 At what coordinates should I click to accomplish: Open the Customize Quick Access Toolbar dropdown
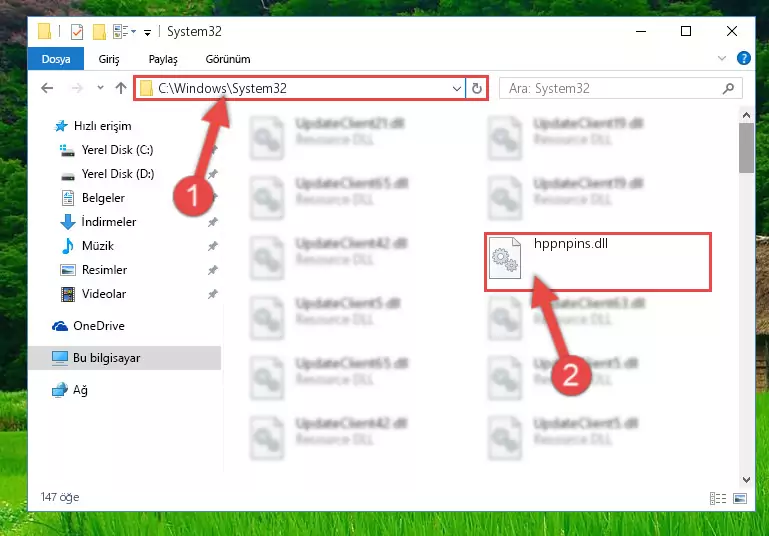point(147,33)
